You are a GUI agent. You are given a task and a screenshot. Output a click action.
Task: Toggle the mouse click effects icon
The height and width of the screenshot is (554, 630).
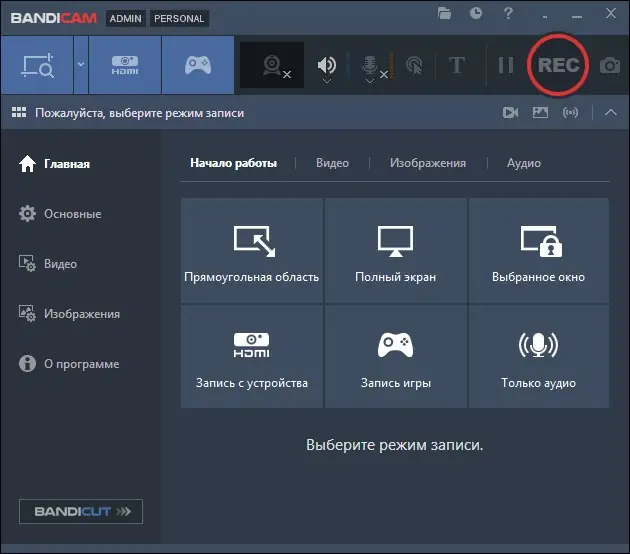click(414, 65)
